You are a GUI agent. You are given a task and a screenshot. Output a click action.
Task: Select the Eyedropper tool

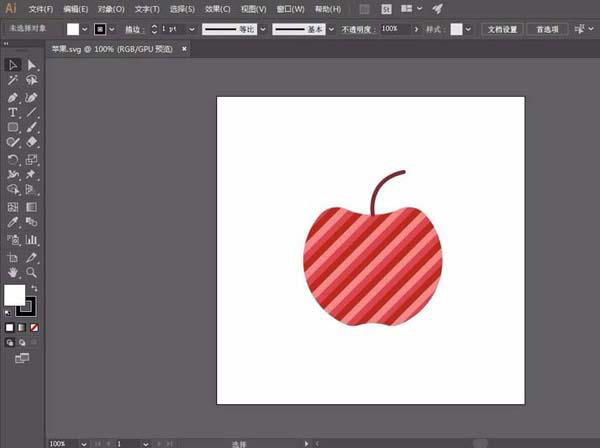tap(13, 222)
